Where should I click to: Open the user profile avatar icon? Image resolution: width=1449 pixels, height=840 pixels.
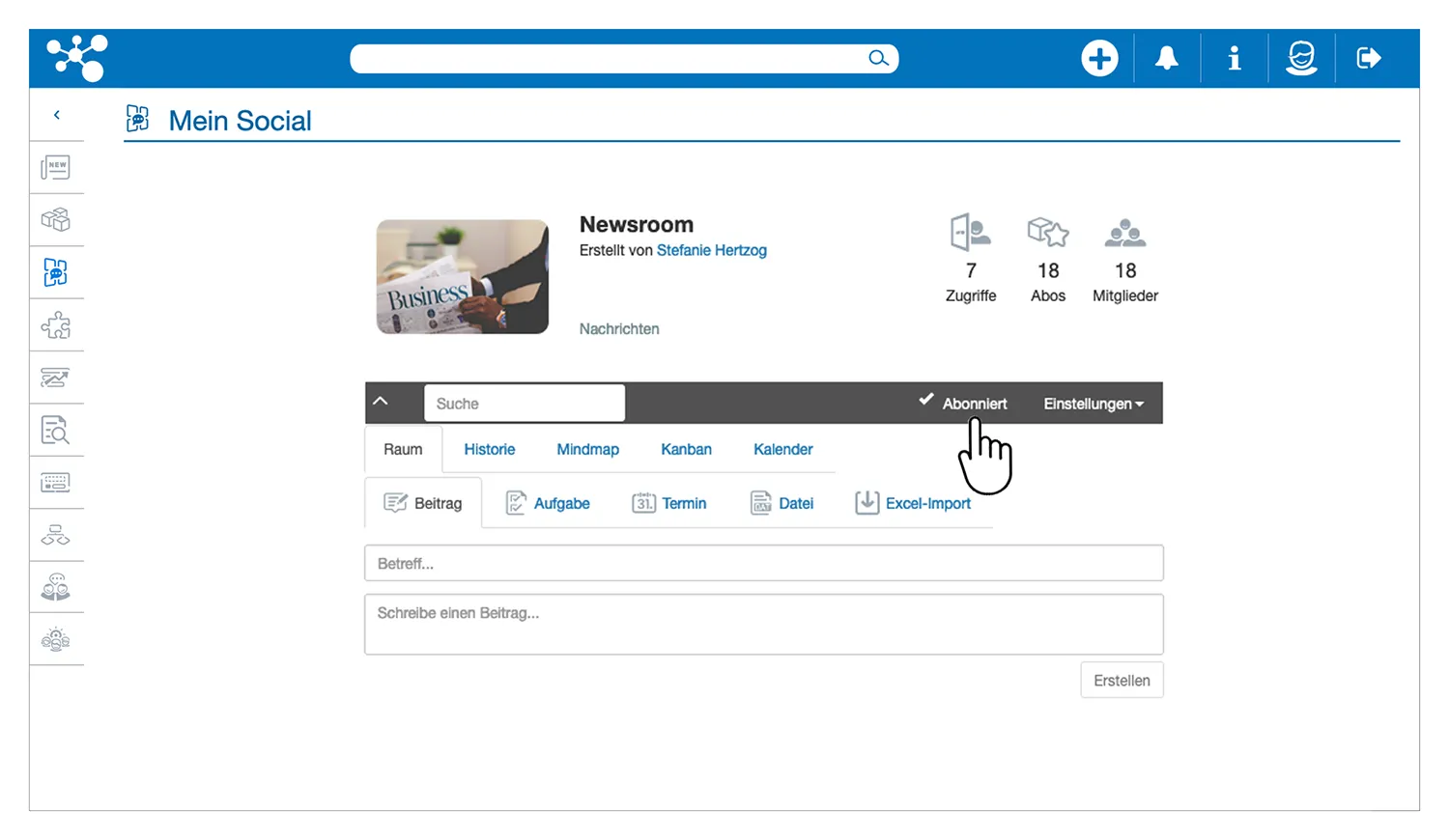click(1301, 59)
